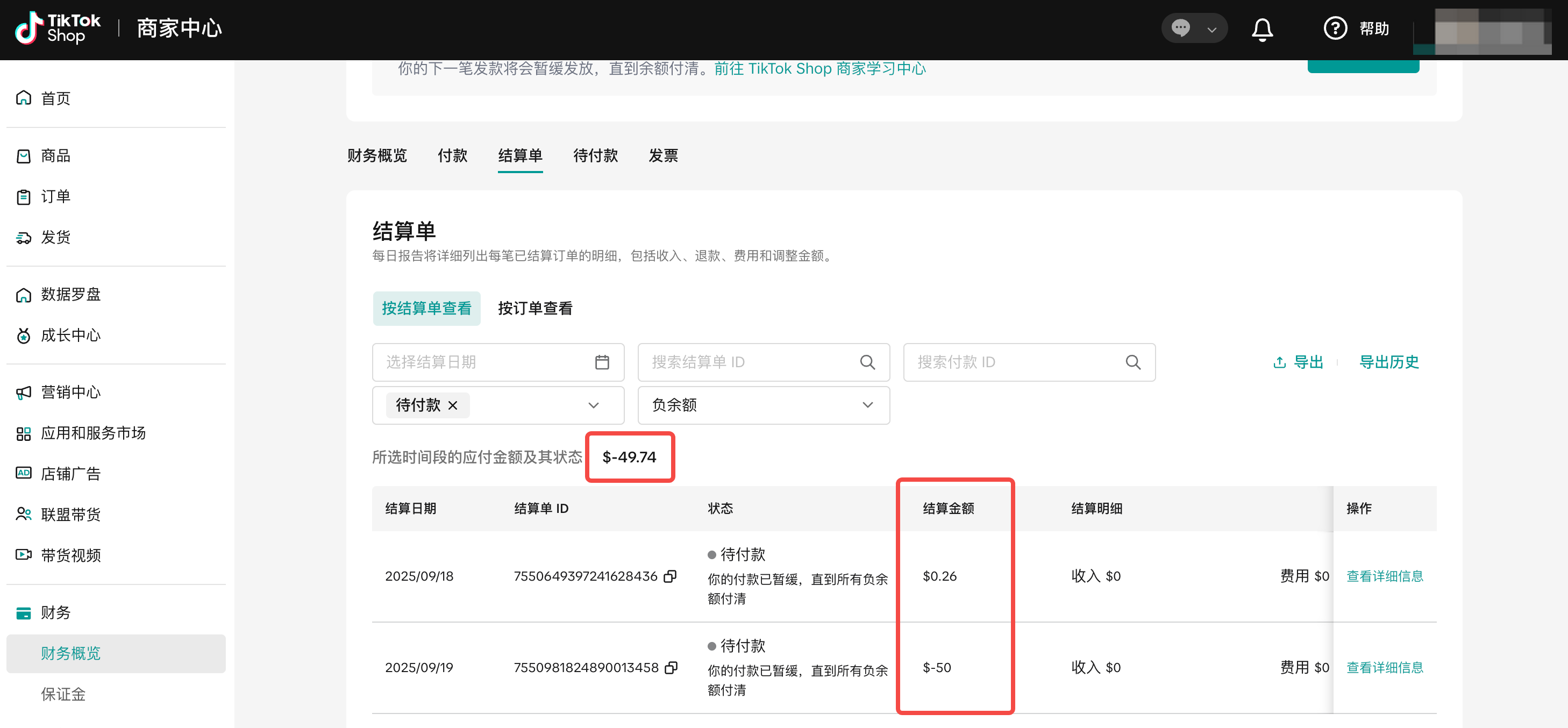Open the calendar icon in date picker
The height and width of the screenshot is (728, 1568).
(601, 362)
